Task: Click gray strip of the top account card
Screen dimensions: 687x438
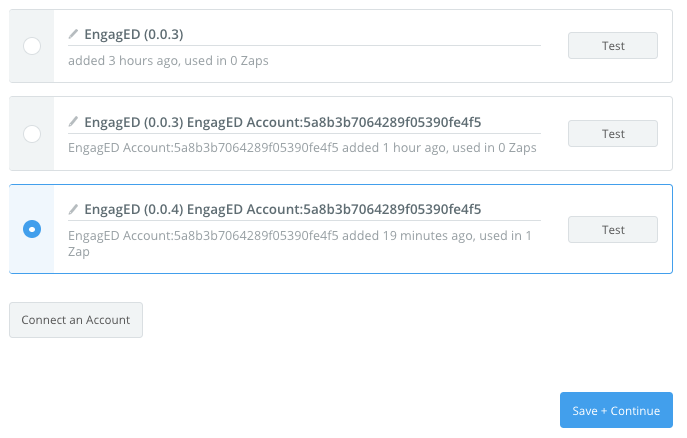Action: pos(32,46)
